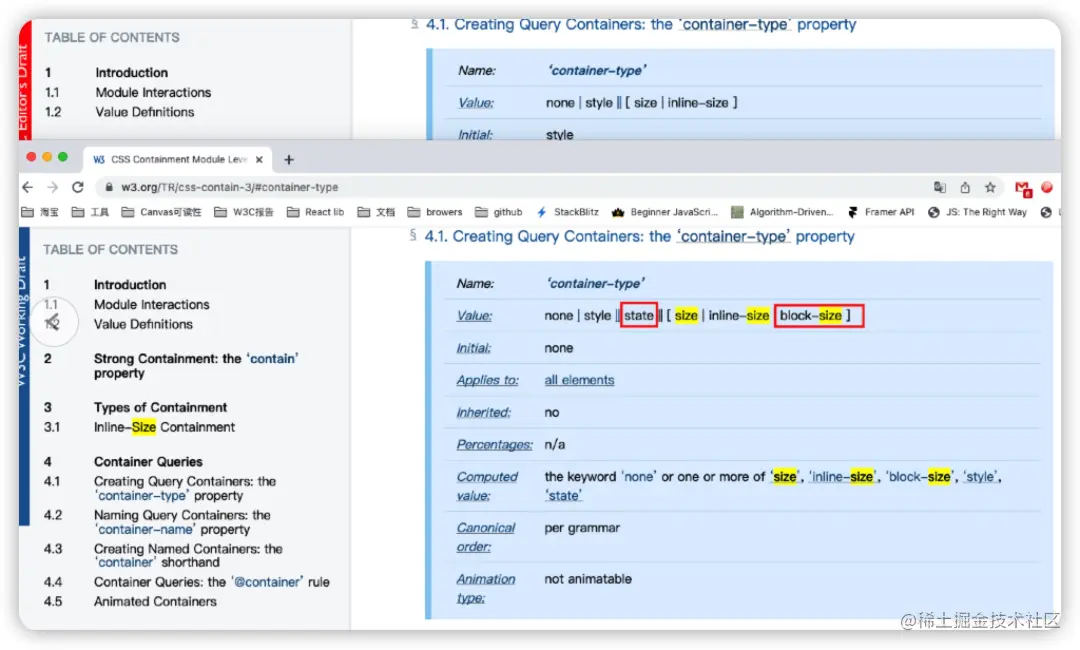
Task: Click the 'Animation type:' label link
Action: coord(486,589)
